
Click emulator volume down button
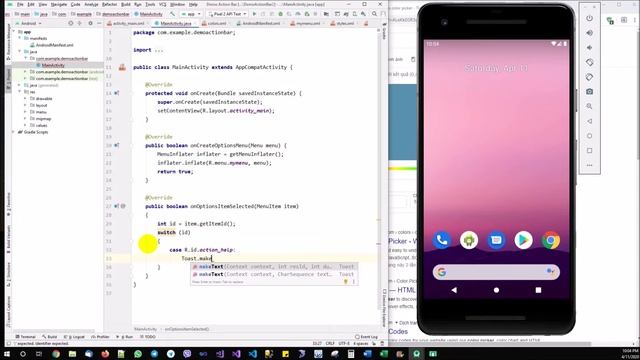coord(589,48)
